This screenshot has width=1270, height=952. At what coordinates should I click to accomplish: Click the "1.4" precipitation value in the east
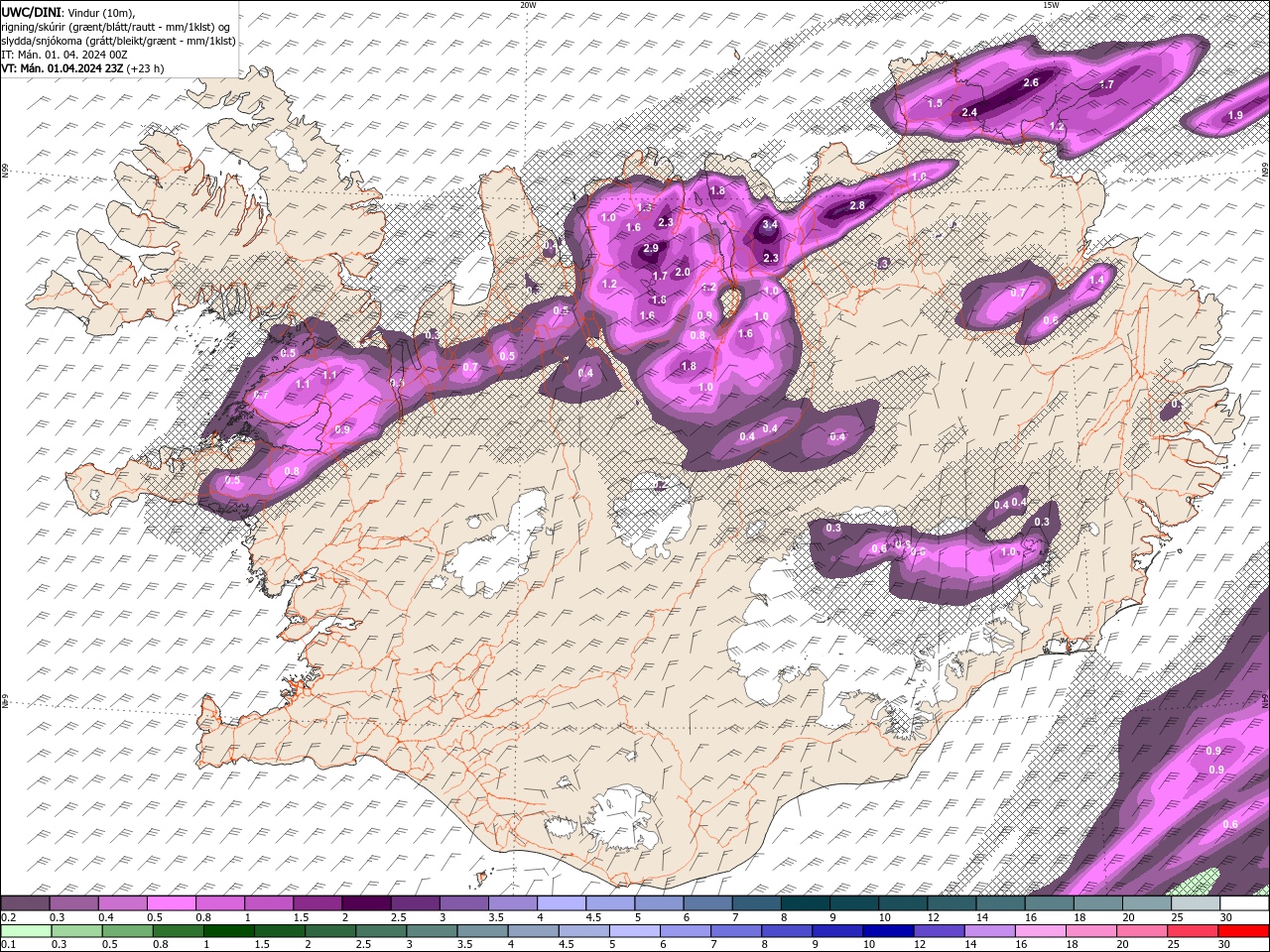1096,281
